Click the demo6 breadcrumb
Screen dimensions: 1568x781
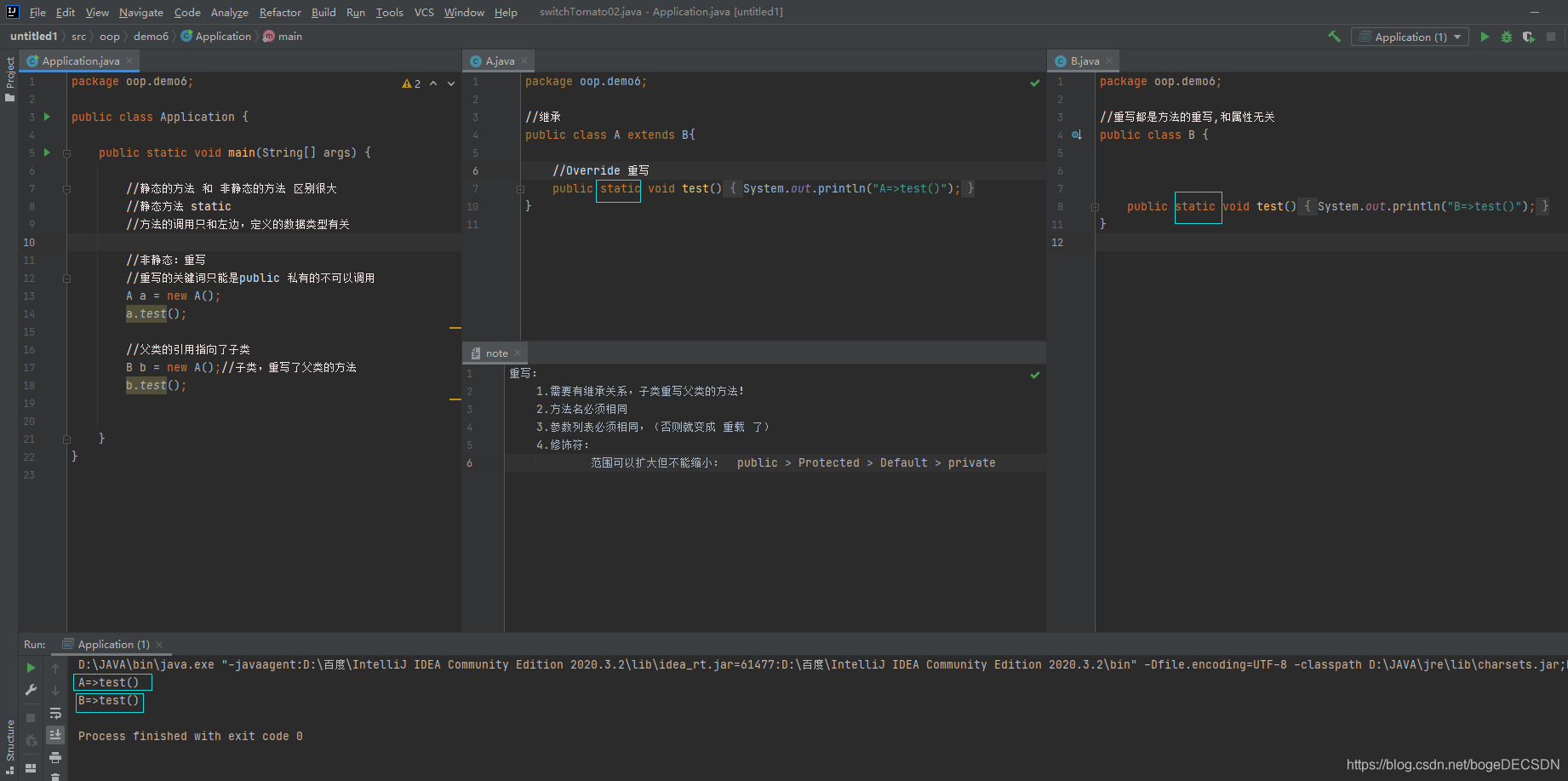[151, 36]
